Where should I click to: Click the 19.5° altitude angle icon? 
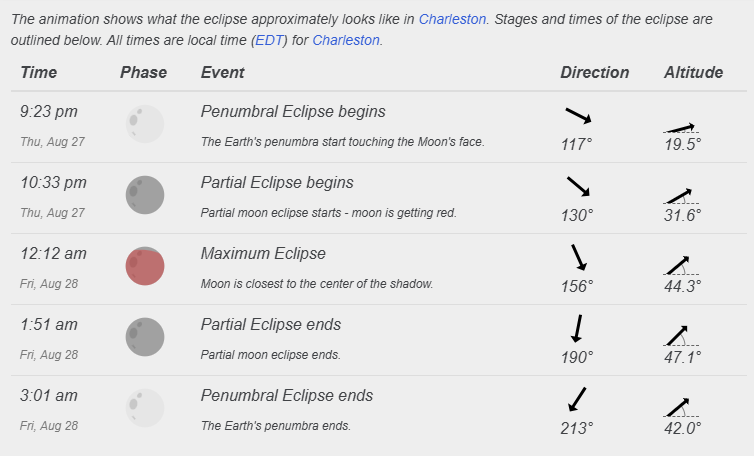(681, 128)
